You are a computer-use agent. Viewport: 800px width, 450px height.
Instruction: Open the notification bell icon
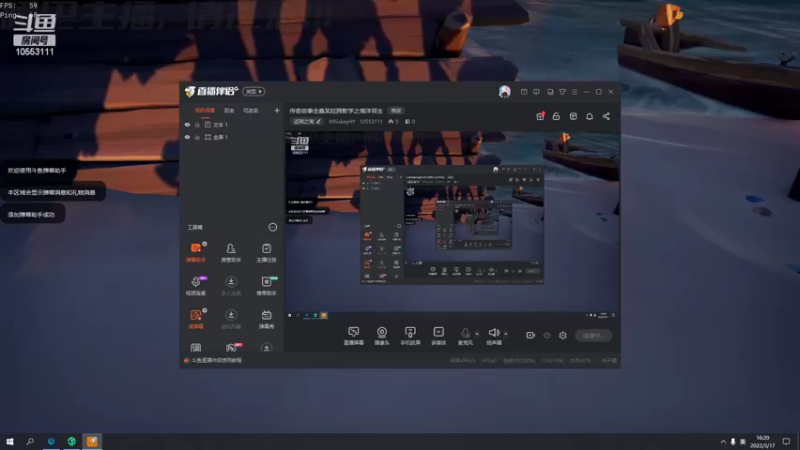589,116
